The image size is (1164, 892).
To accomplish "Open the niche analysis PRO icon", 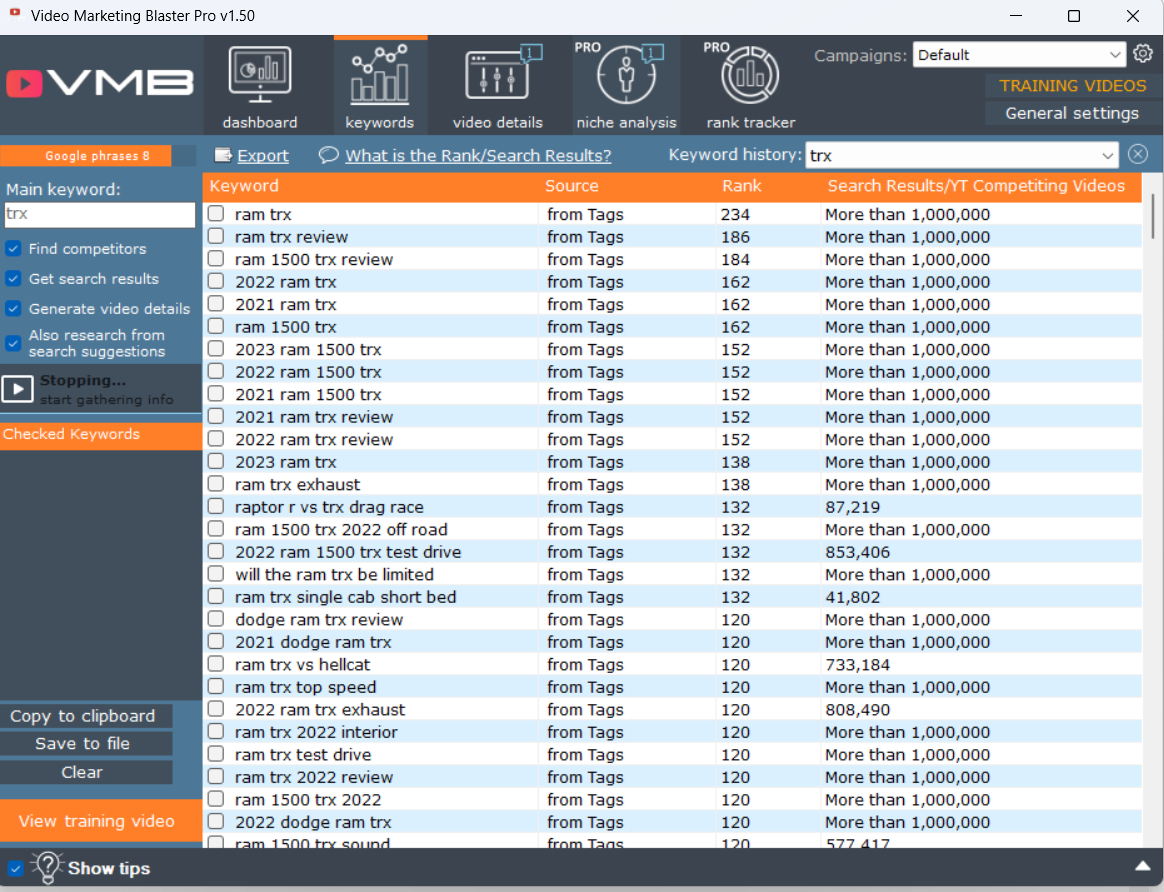I will pyautogui.click(x=626, y=77).
